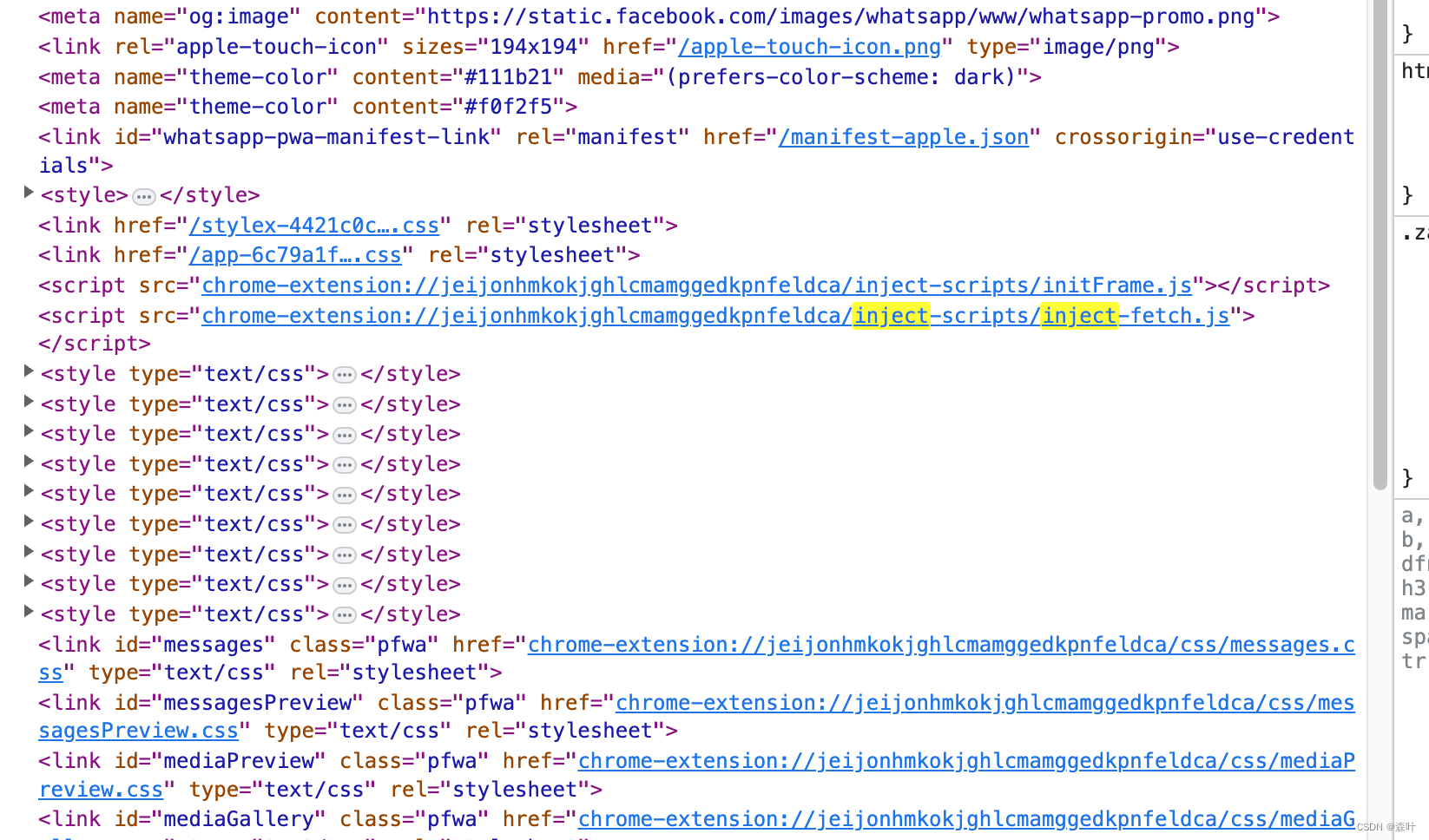Select the theme-color content #f0f2f5
The image size is (1429, 840).
tap(508, 107)
